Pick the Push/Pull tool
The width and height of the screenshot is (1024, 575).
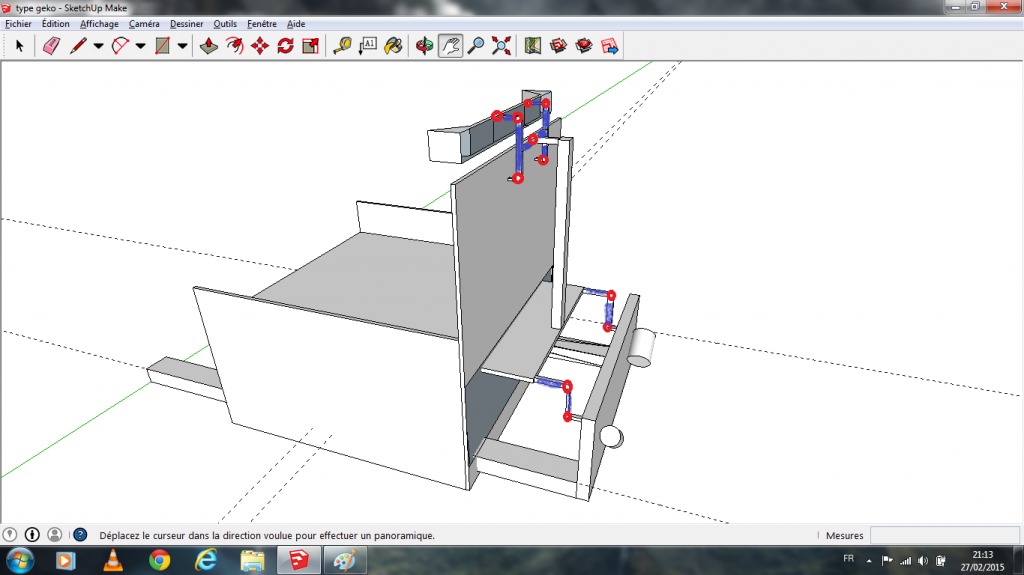click(x=209, y=46)
